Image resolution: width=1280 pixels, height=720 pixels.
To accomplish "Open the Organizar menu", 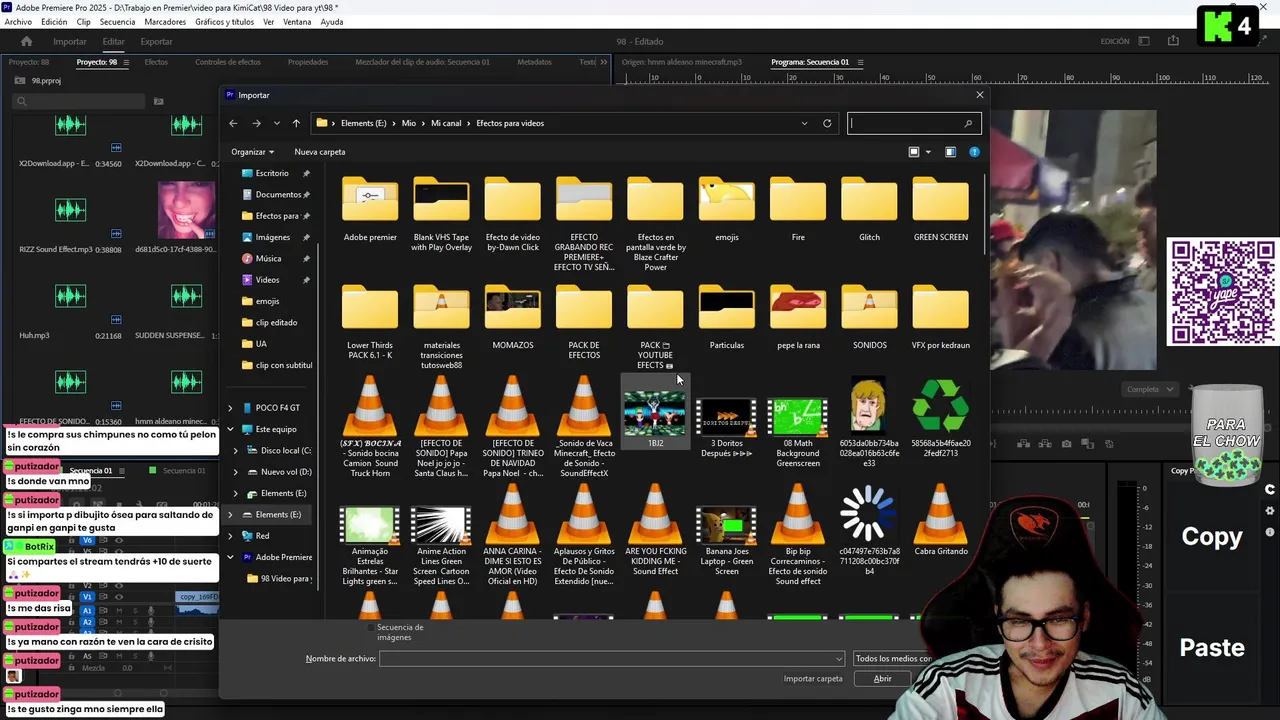I will click(252, 152).
